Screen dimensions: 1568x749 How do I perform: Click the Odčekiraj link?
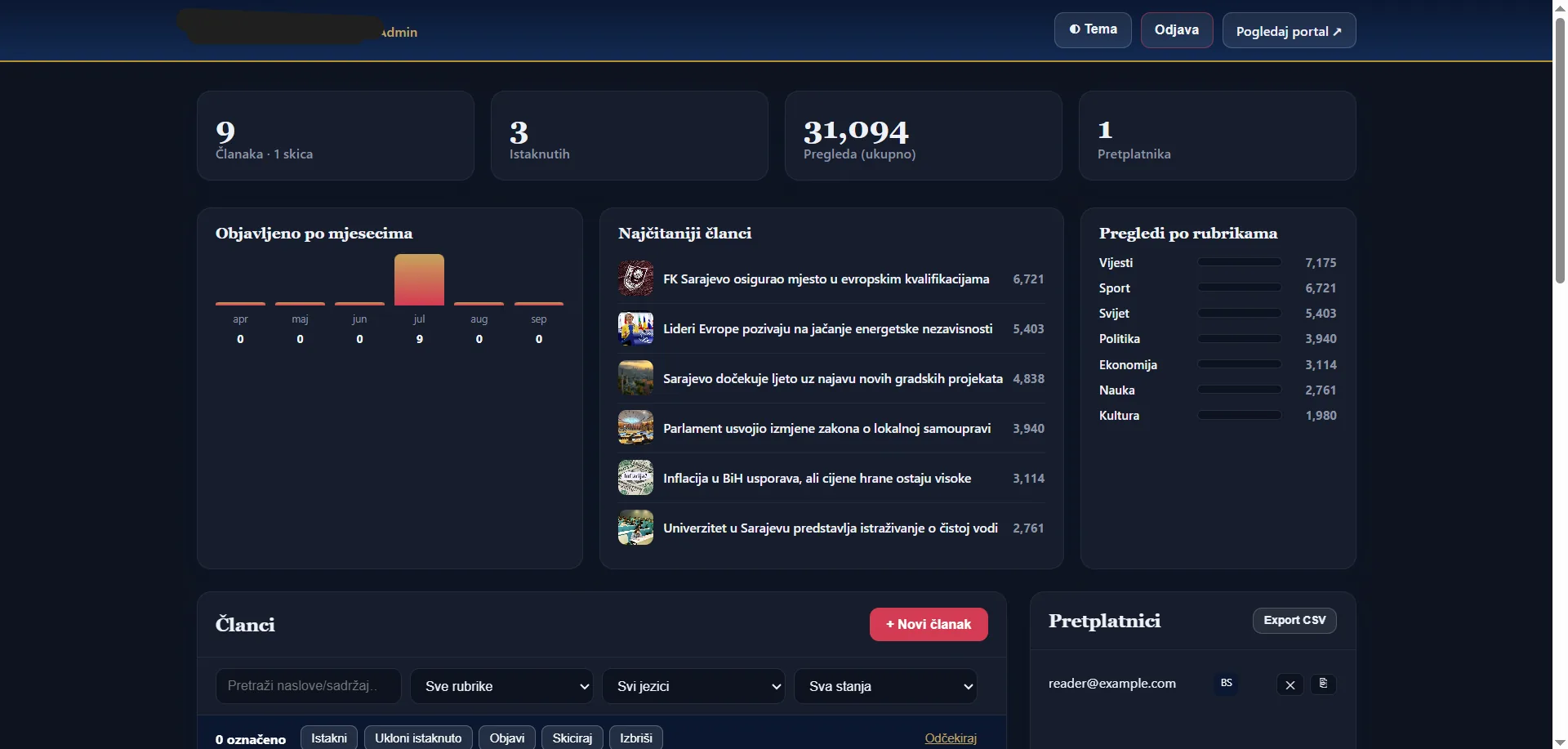point(951,738)
